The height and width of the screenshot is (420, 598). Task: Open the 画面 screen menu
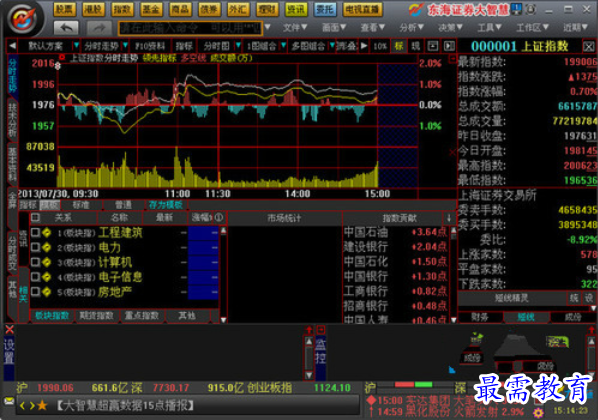pos(334,27)
